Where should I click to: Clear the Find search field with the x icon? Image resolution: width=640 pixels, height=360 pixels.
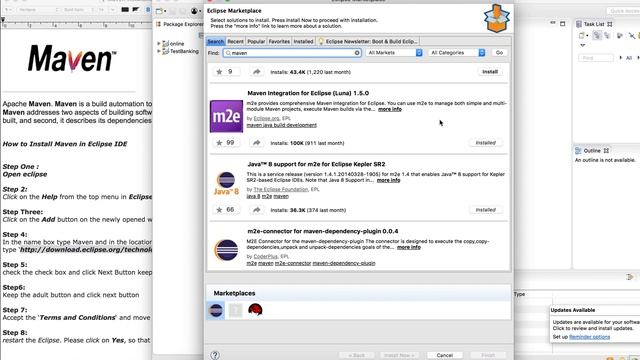point(357,53)
